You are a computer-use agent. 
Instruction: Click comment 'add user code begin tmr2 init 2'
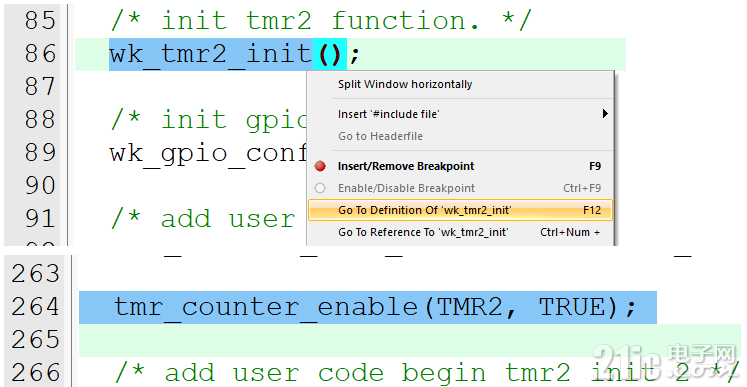pyautogui.click(x=426, y=373)
